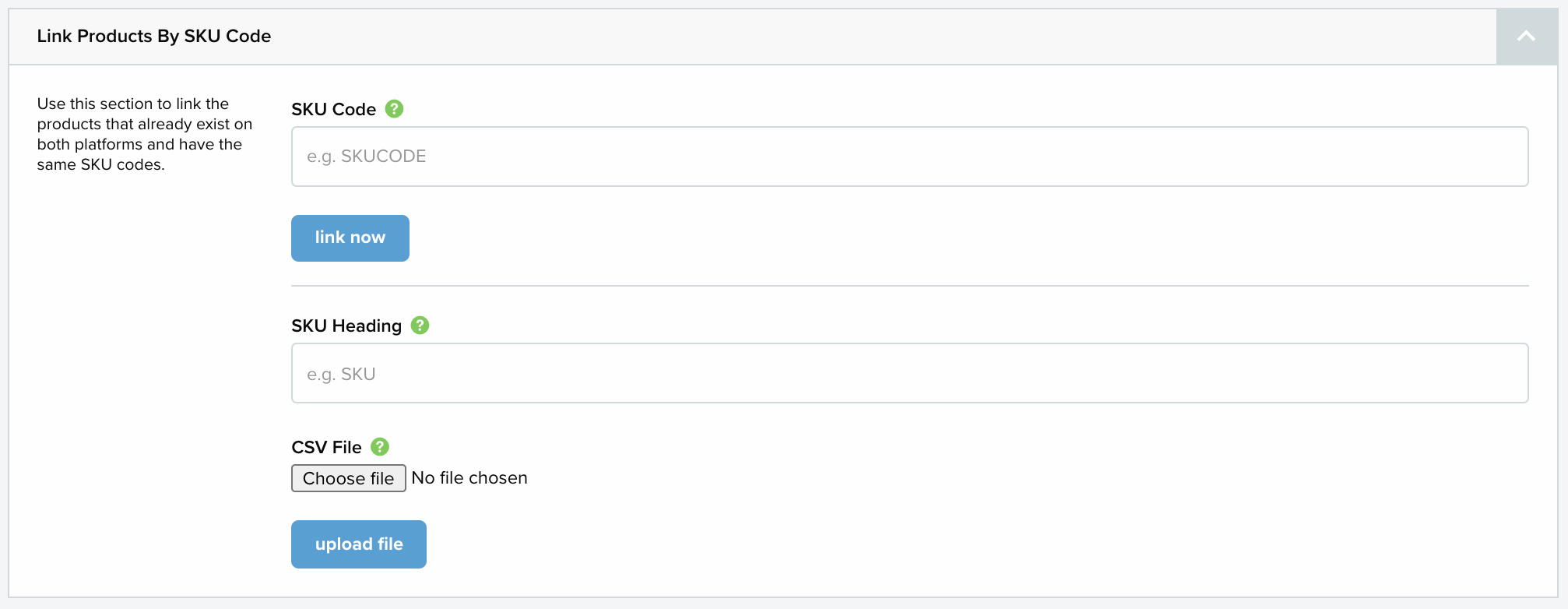This screenshot has height=609, width=1568.
Task: Click the SKU Code field label
Action: point(333,110)
